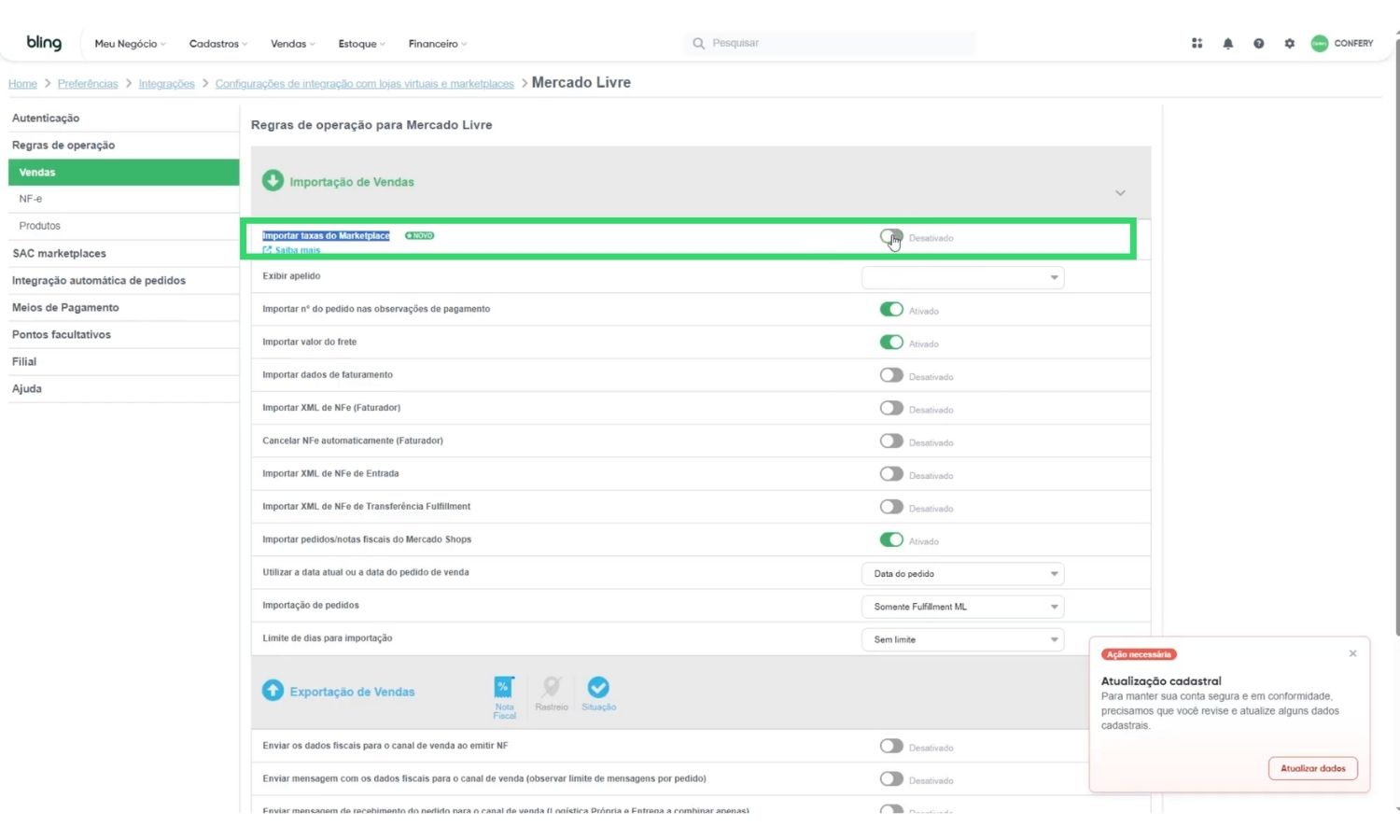Screen dimensions: 1400x840
Task: Enable Importar XML de Transferência Fulfillment switch
Action: (x=891, y=507)
